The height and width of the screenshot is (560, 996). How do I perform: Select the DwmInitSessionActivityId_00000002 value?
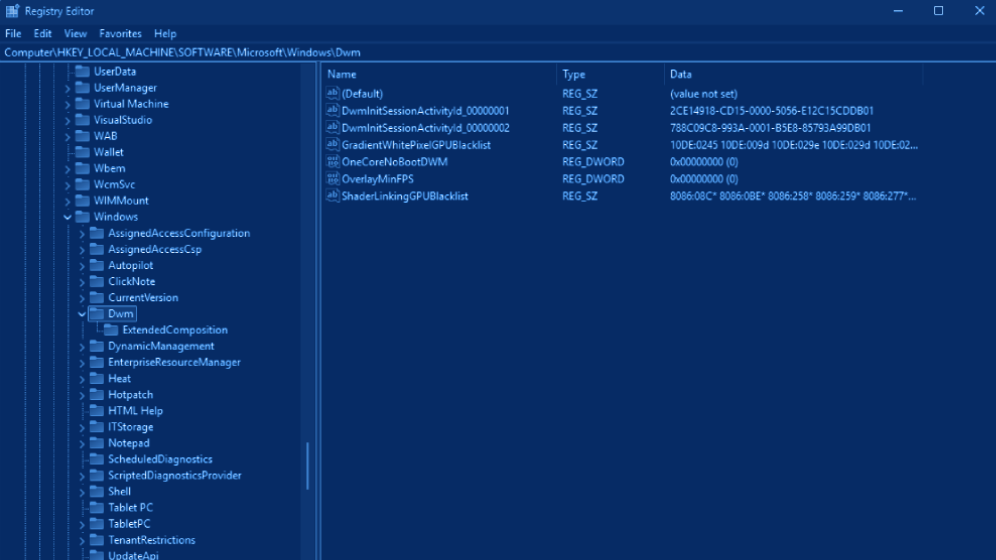(425, 128)
